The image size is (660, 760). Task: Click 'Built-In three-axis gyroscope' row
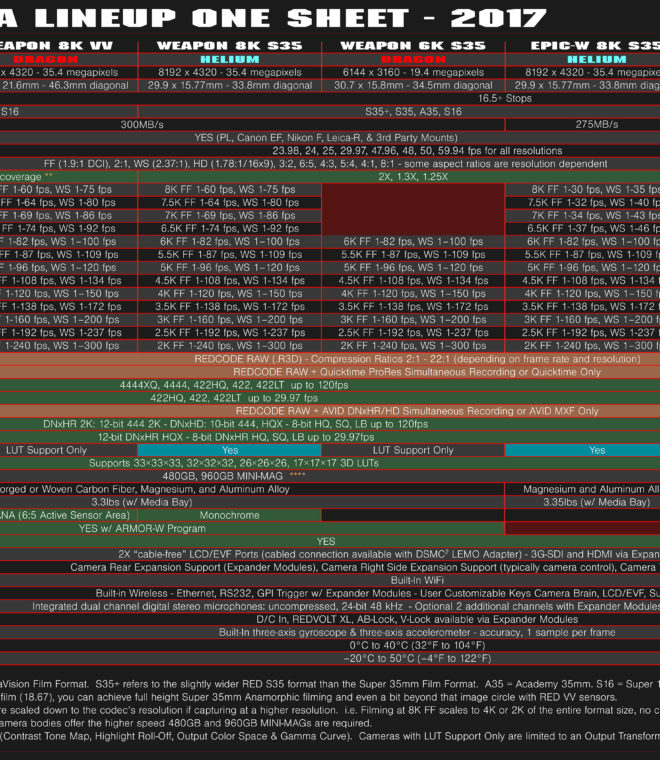click(330, 633)
